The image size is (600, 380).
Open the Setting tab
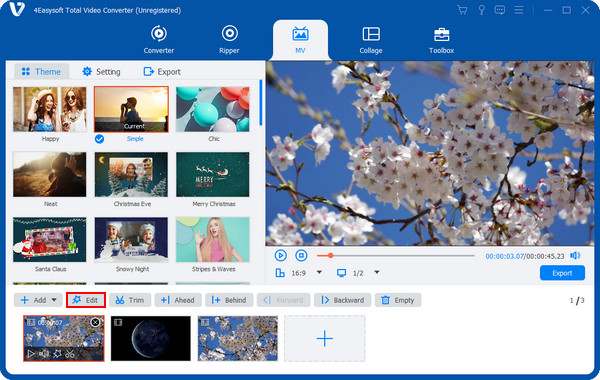click(101, 72)
